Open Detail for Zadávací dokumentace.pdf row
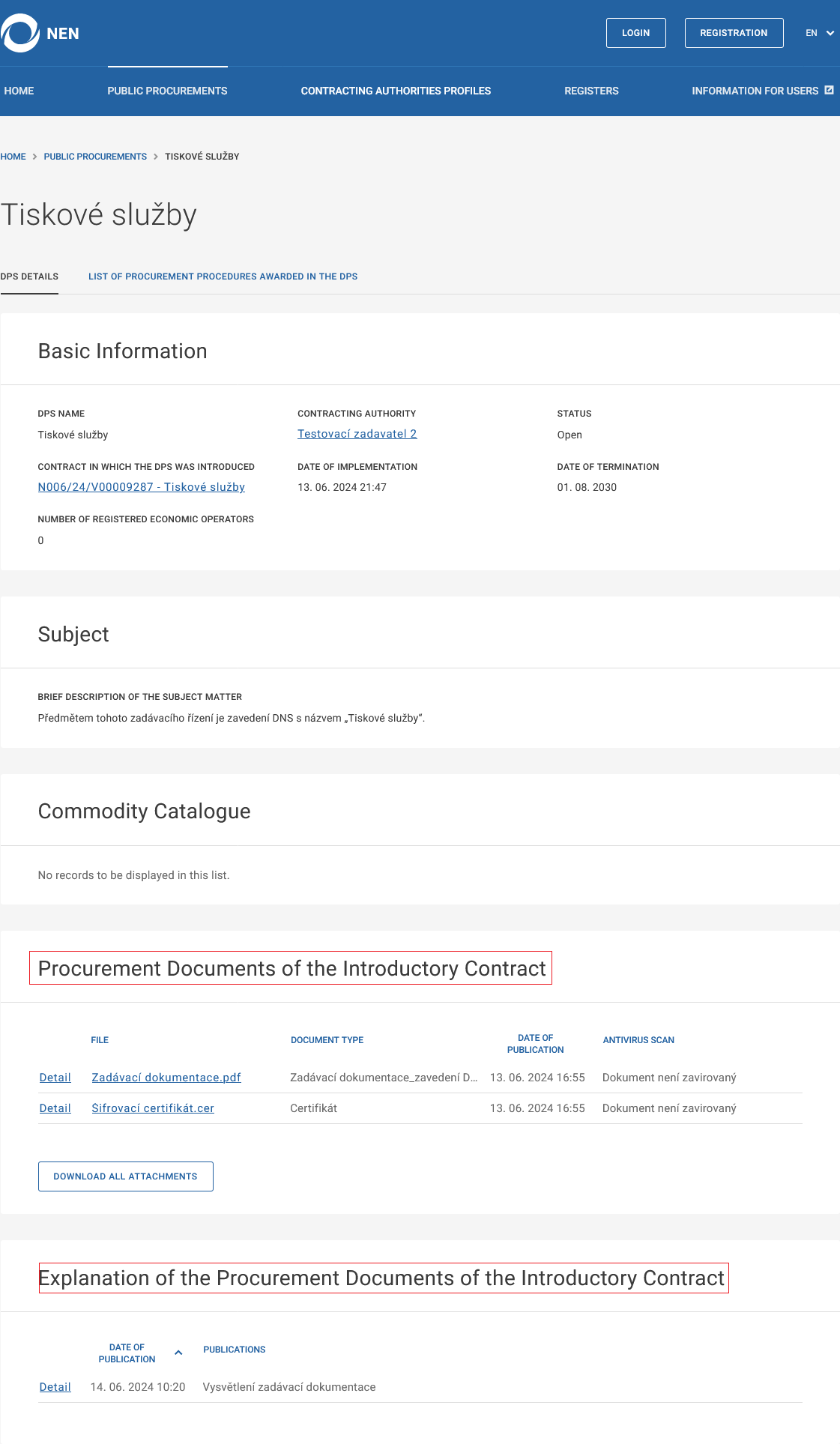 coord(55,1078)
